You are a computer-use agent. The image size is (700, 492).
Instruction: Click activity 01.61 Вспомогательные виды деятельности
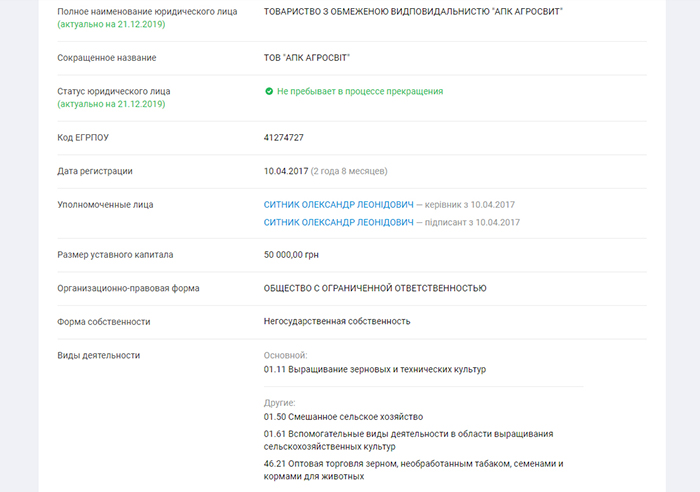[x=408, y=440]
